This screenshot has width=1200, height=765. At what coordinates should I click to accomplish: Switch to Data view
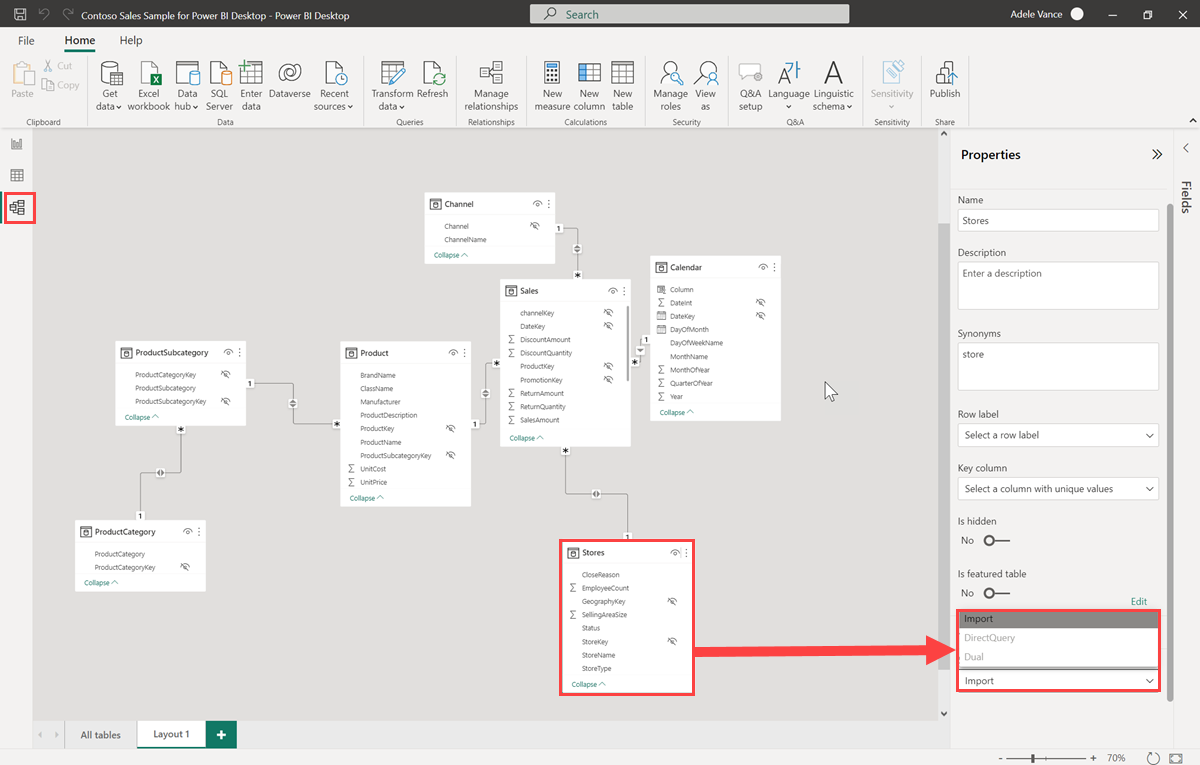[x=16, y=176]
